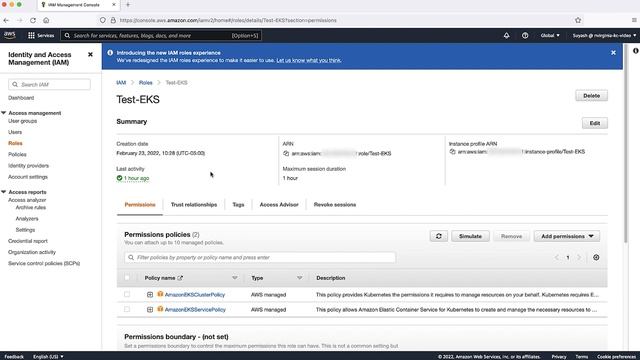Image resolution: width=640 pixels, height=360 pixels.
Task: Check the AmazonEKSServicePolicy row checkbox
Action: click(127, 309)
